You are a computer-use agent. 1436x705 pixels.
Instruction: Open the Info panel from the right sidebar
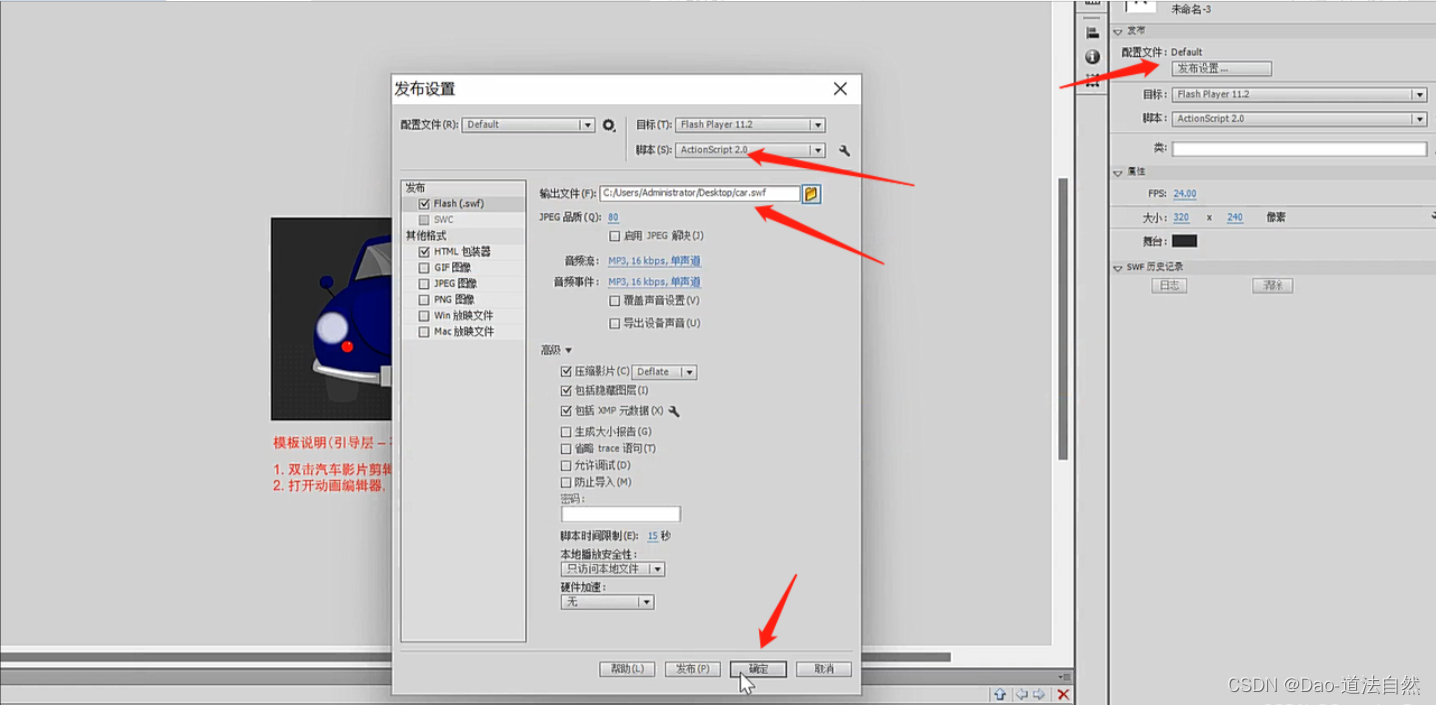pyautogui.click(x=1091, y=56)
